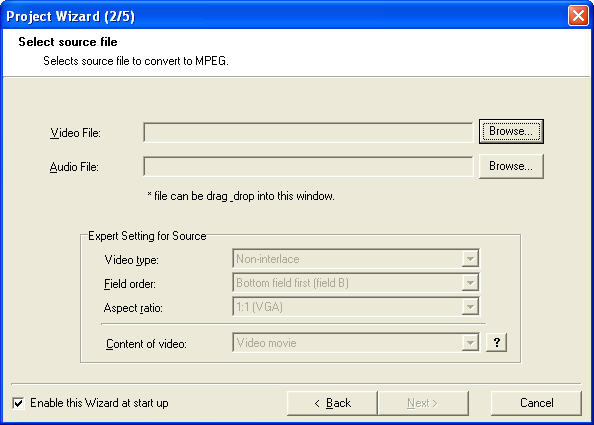Focus the Audio File path field
This screenshot has width=594, height=425.
(308, 167)
